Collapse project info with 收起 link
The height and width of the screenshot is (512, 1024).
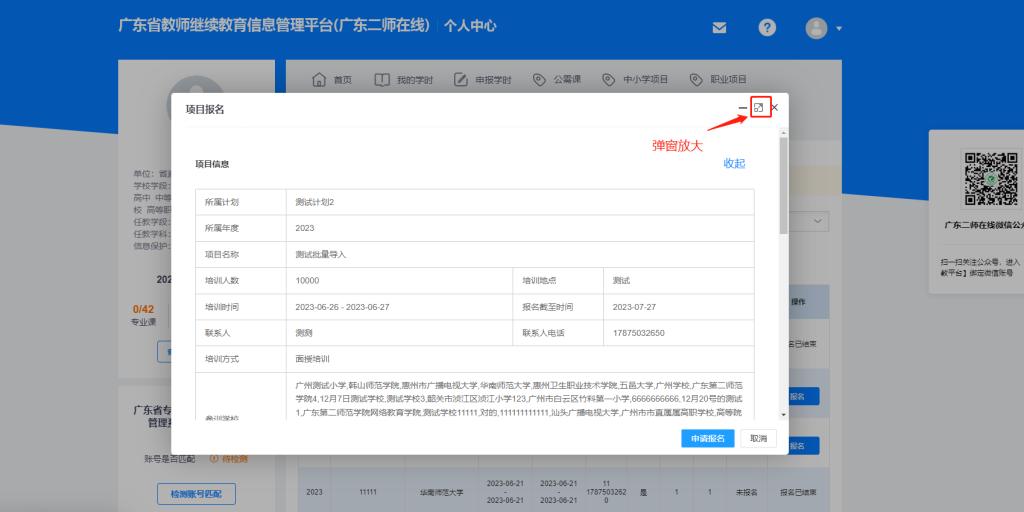point(734,164)
